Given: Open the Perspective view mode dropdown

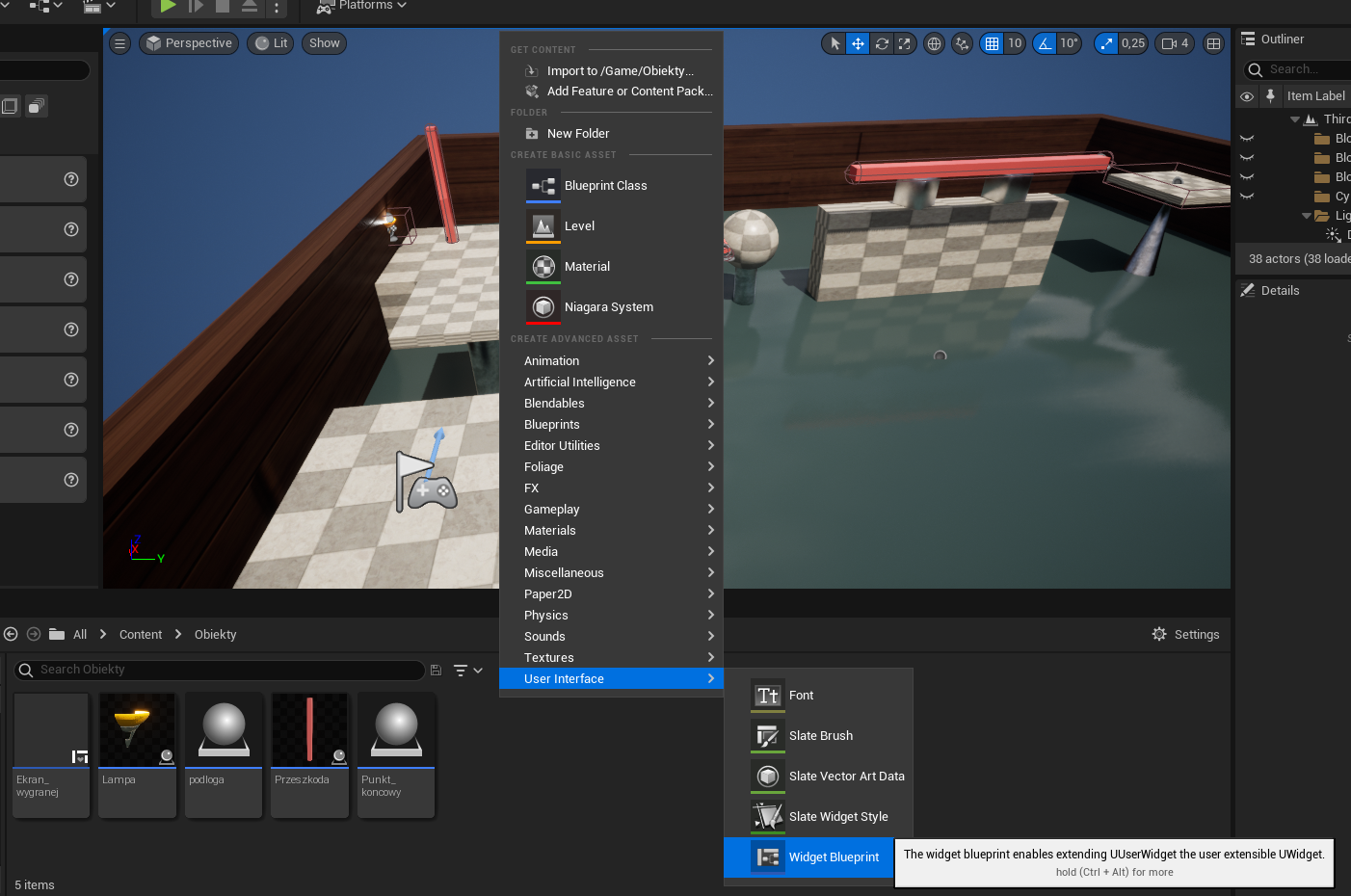Looking at the screenshot, I should pos(189,43).
